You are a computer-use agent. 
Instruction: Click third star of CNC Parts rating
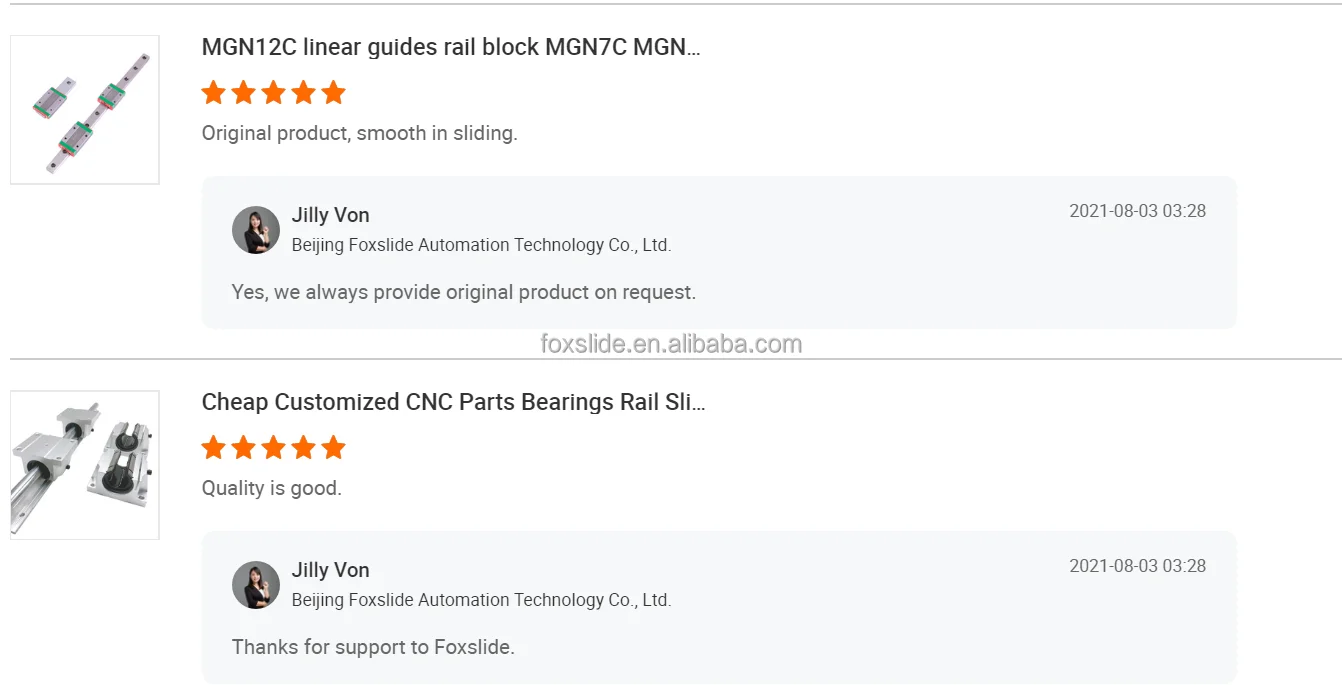pyautogui.click(x=273, y=448)
